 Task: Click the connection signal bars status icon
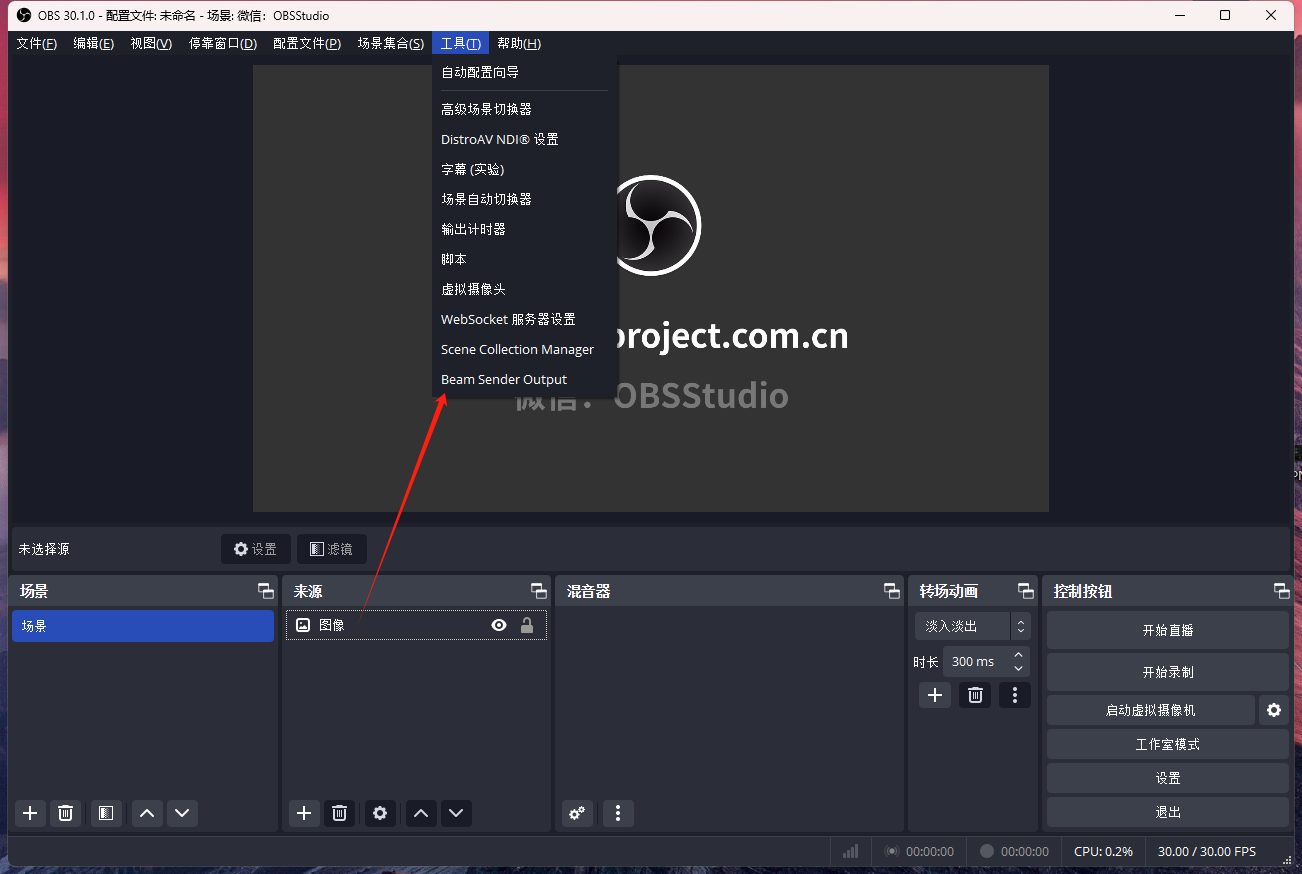(851, 851)
